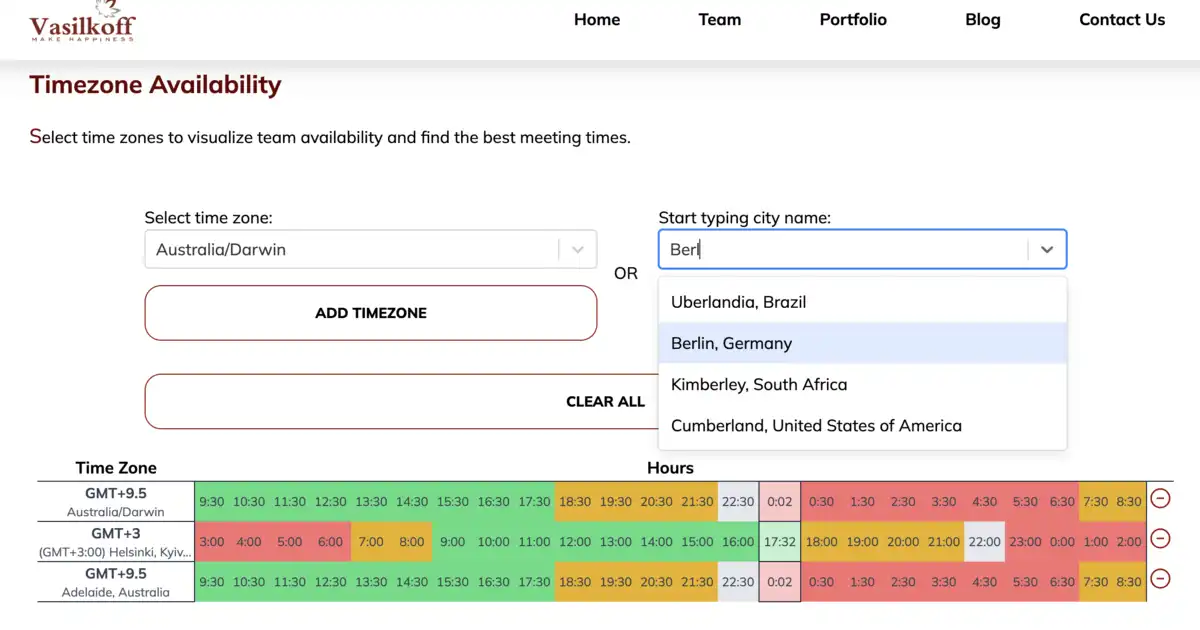Remove the Adelaide, Australia timezone row
Image resolution: width=1200 pixels, height=630 pixels.
click(1160, 580)
